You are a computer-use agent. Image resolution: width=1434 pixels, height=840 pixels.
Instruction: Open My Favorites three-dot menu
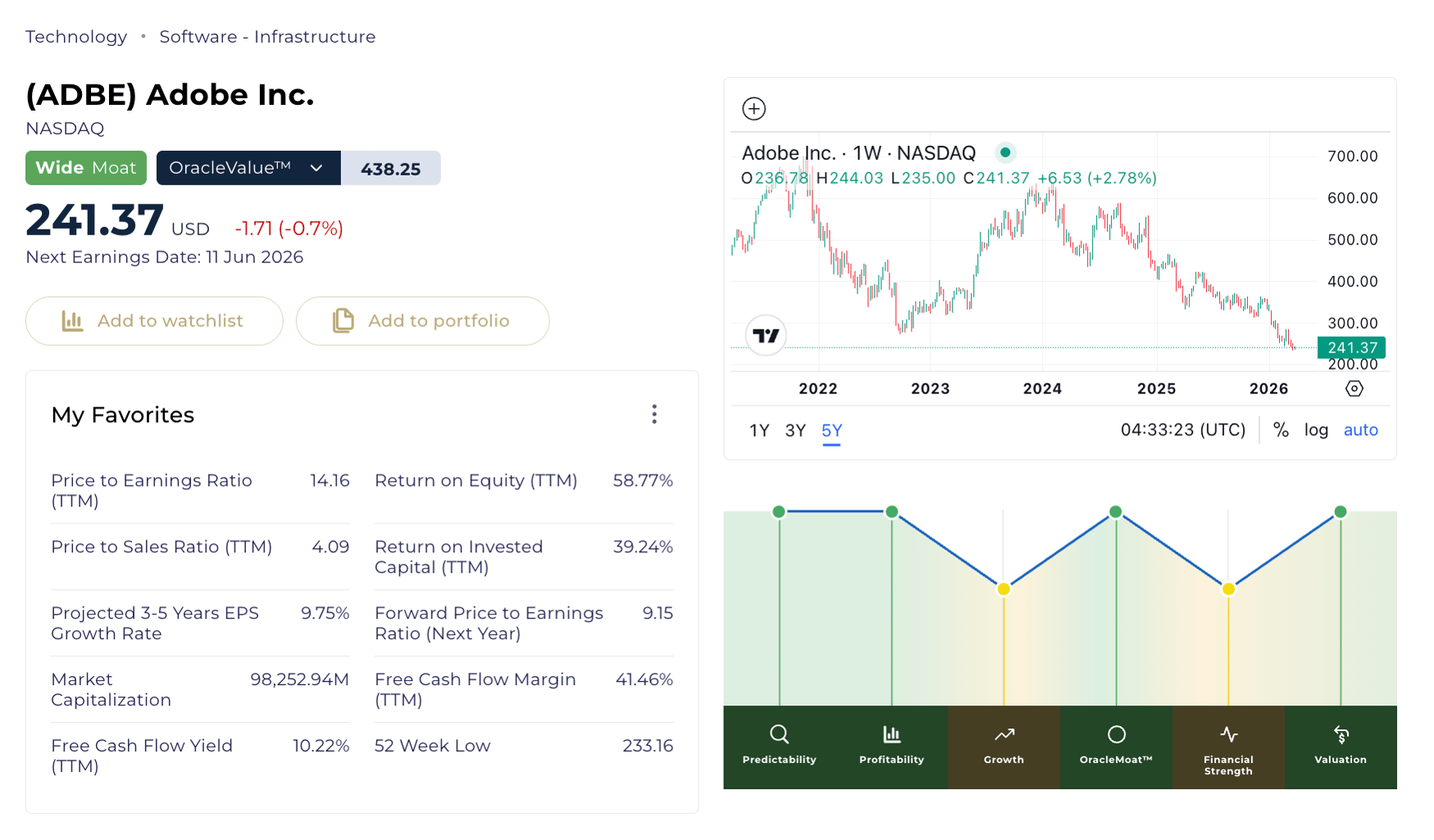pos(653,414)
